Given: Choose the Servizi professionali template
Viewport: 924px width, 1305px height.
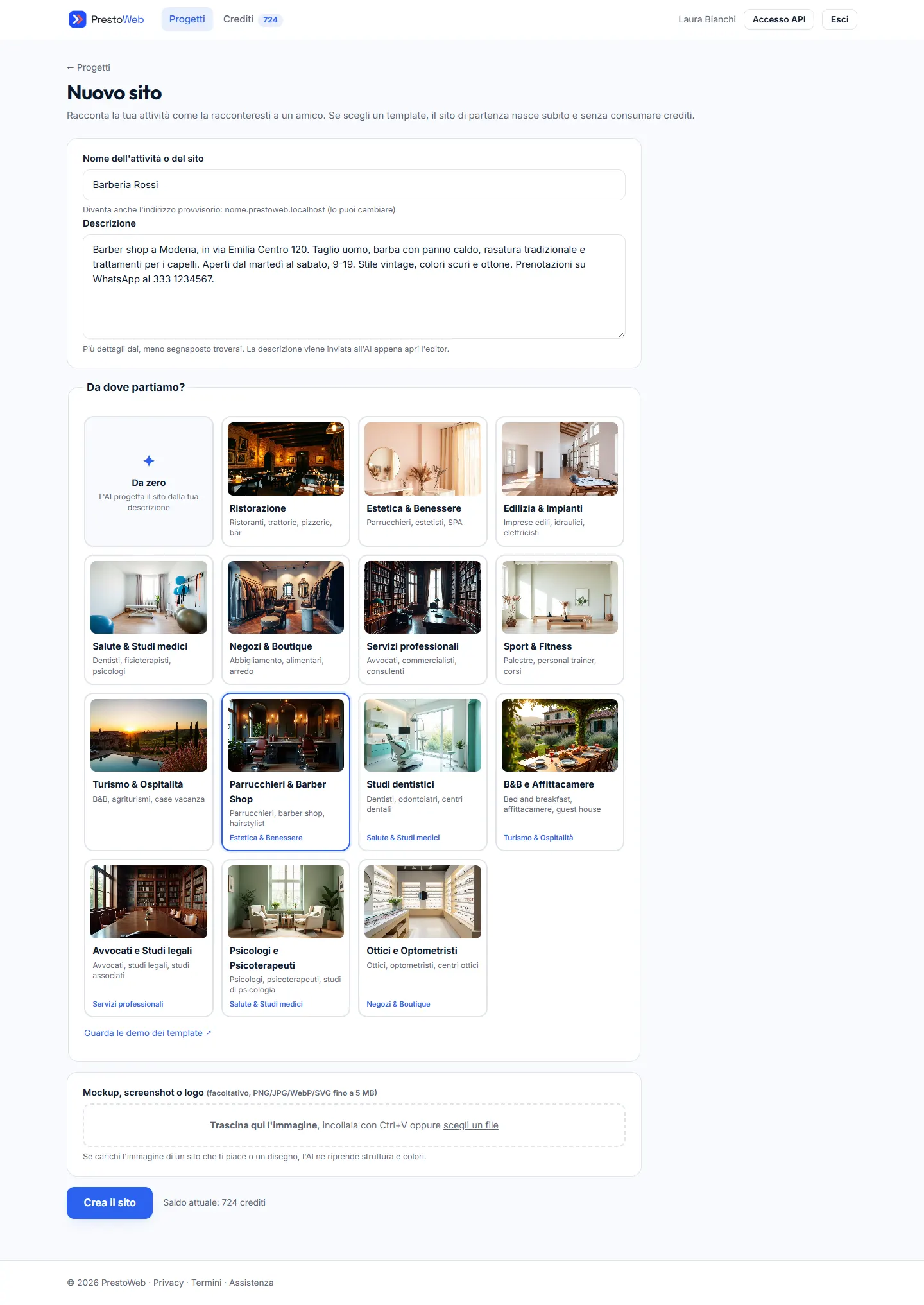Looking at the screenshot, I should point(422,619).
